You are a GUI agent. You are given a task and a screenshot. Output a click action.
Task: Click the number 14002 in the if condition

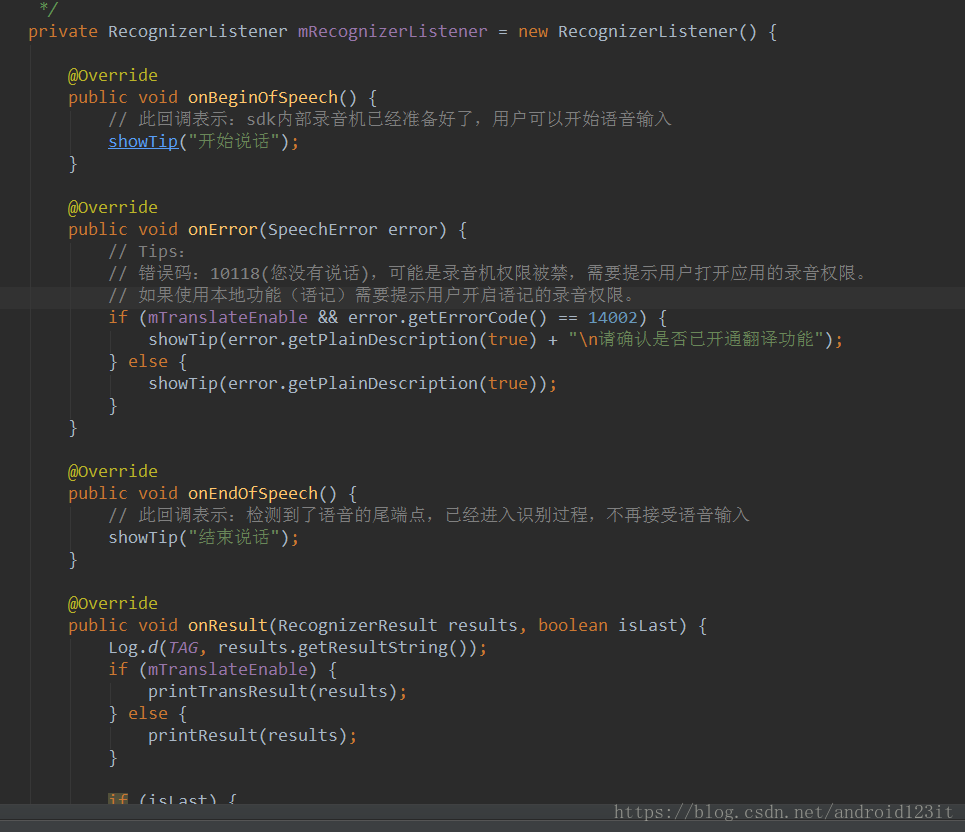612,318
